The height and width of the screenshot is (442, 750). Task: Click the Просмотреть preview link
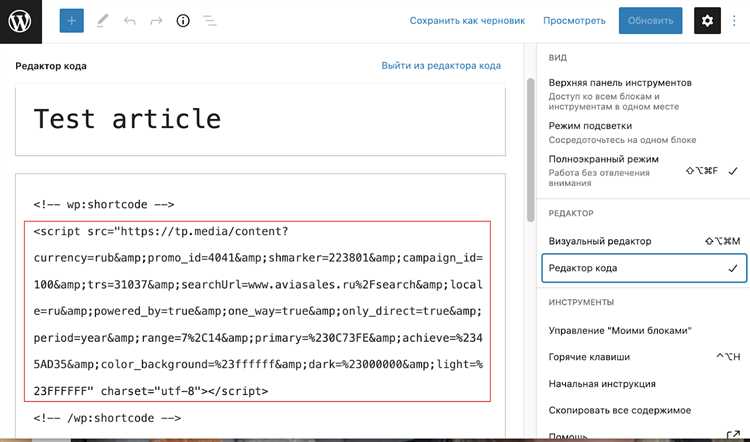pos(574,21)
